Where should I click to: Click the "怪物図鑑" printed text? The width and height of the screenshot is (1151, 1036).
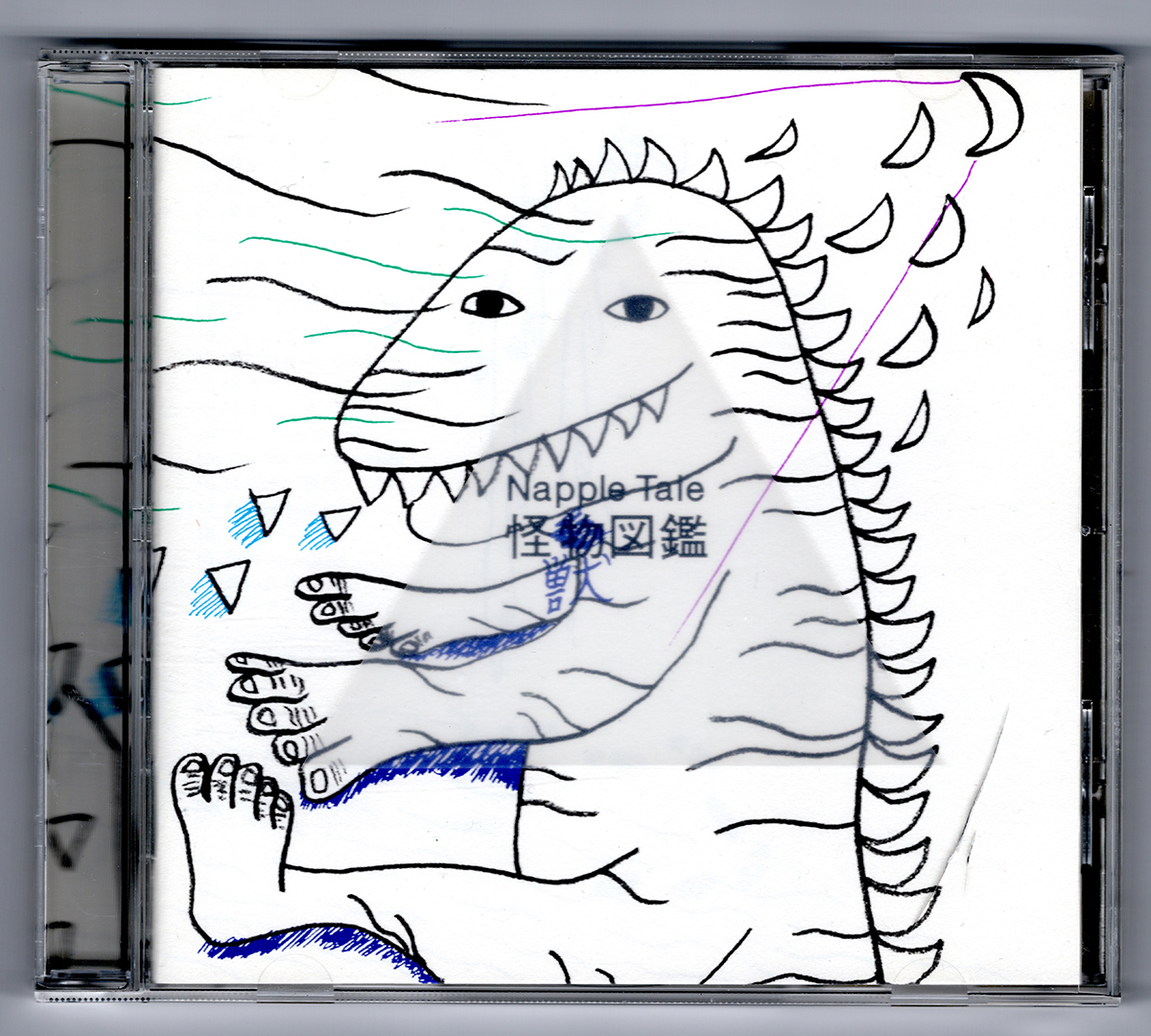606,538
